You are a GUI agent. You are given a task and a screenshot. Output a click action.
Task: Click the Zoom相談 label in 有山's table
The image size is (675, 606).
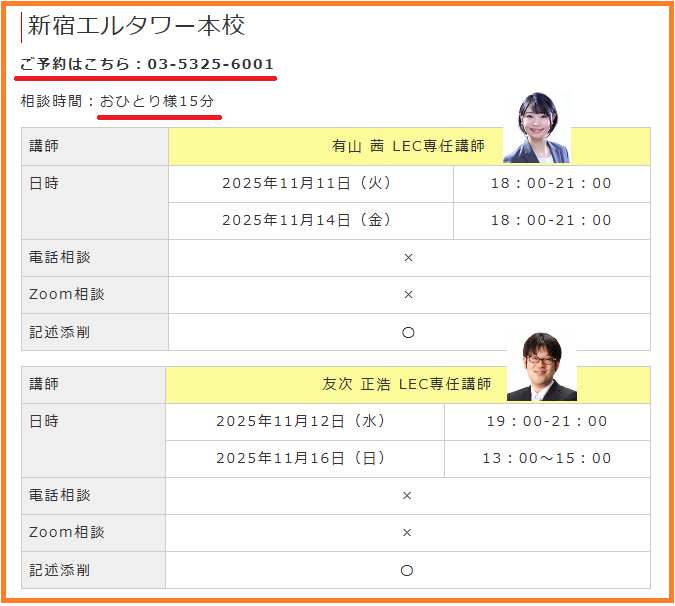pyautogui.click(x=67, y=294)
